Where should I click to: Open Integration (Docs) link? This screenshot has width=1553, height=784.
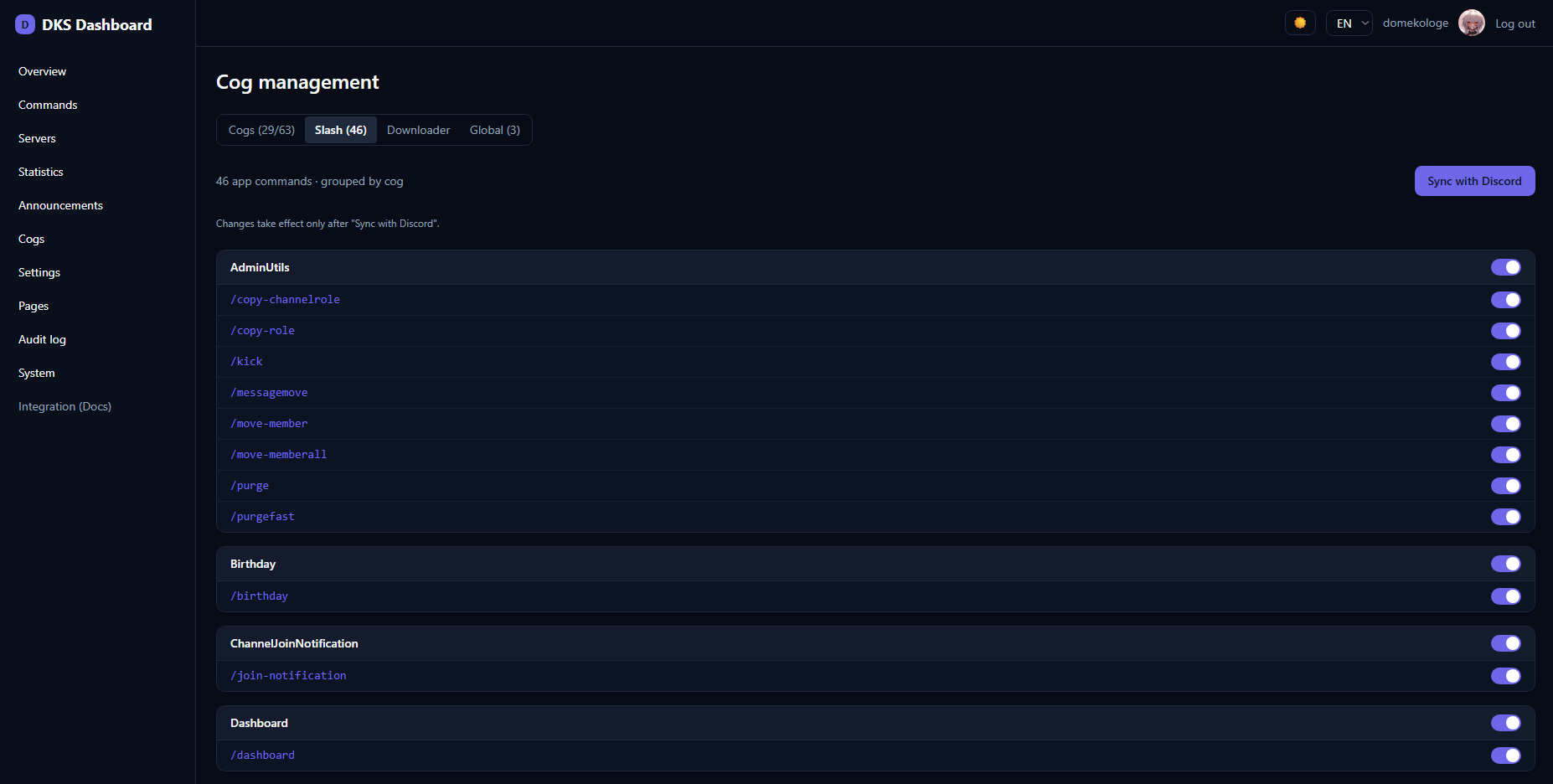(64, 406)
